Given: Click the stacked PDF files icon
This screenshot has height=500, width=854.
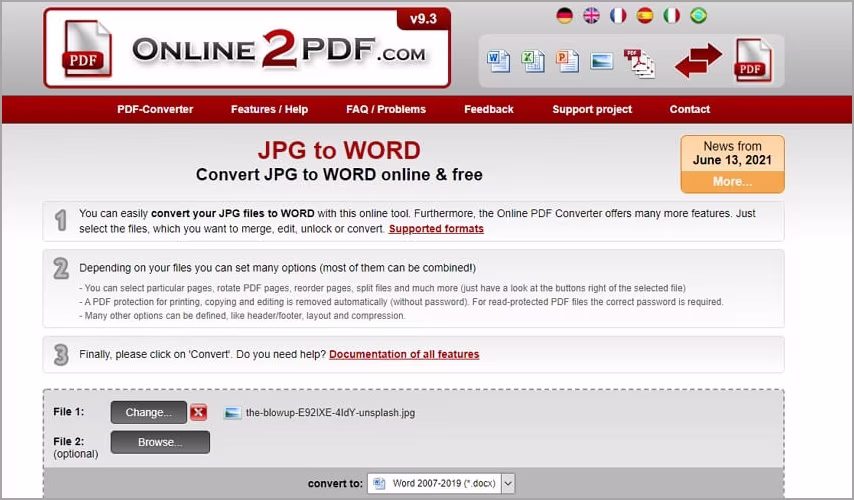Looking at the screenshot, I should coord(639,63).
